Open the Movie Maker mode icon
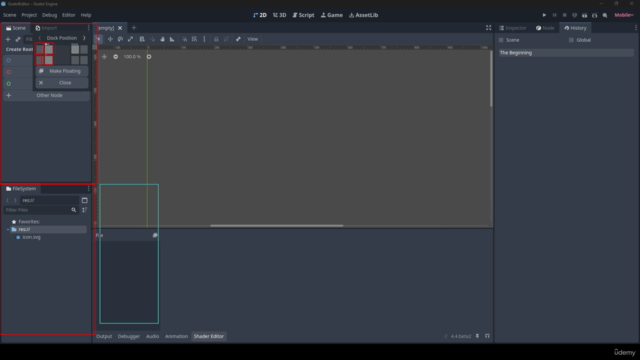The width and height of the screenshot is (640, 360). [605, 15]
